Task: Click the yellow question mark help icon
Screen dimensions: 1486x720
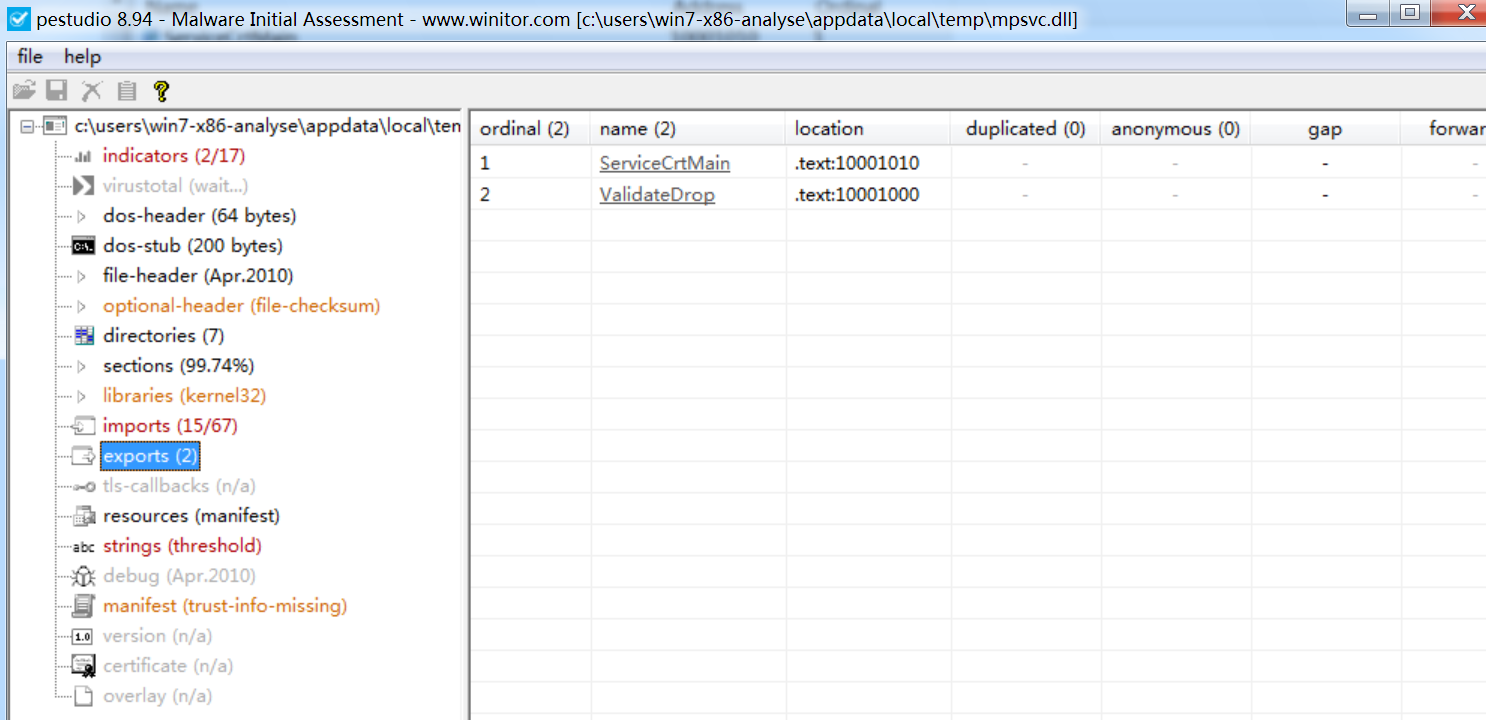Action: [160, 91]
